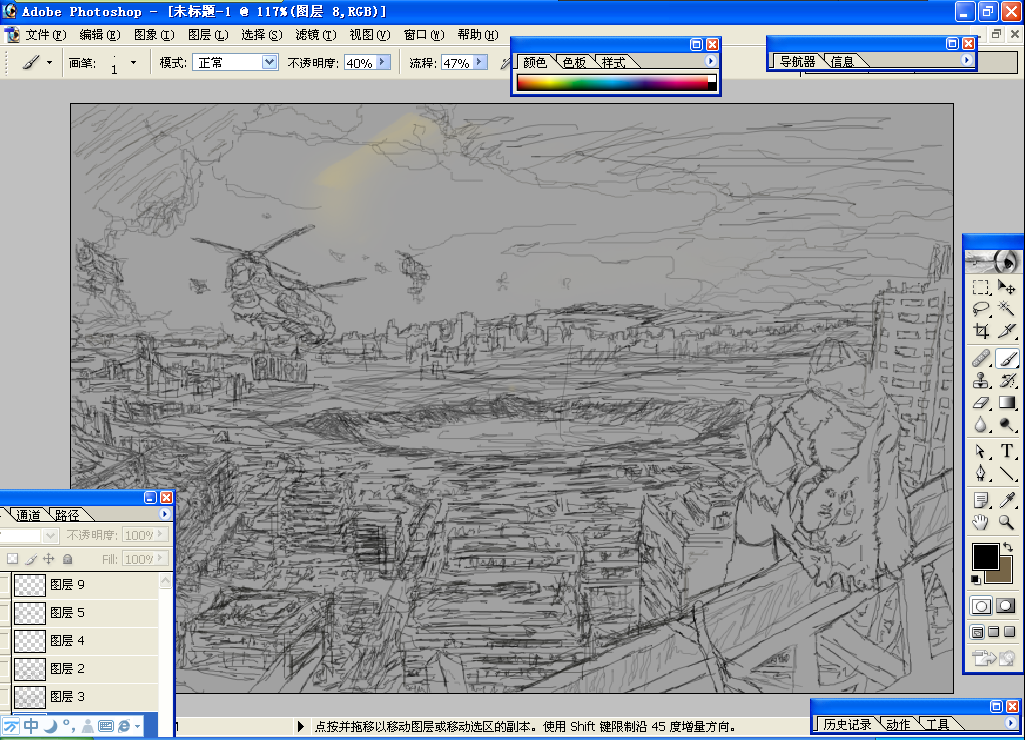
Task: Select the Healing Brush tool
Action: [981, 358]
